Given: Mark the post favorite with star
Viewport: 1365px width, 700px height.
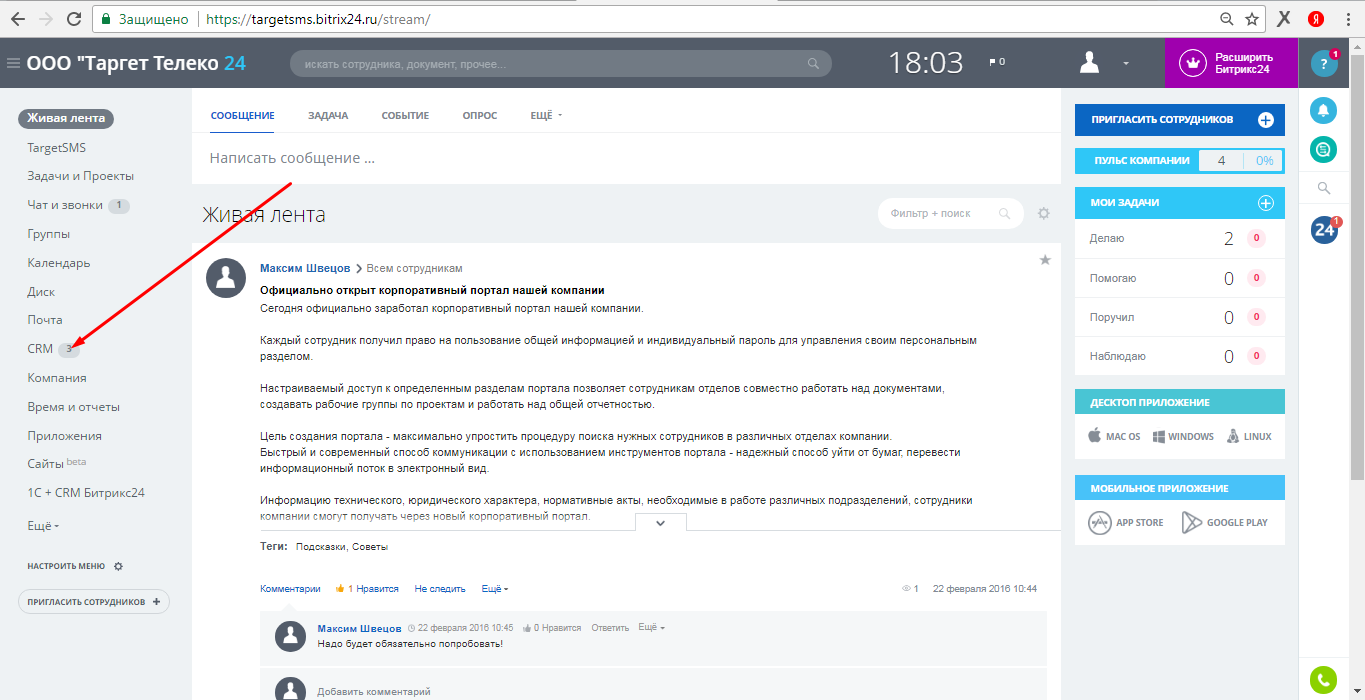Looking at the screenshot, I should click(x=1045, y=260).
